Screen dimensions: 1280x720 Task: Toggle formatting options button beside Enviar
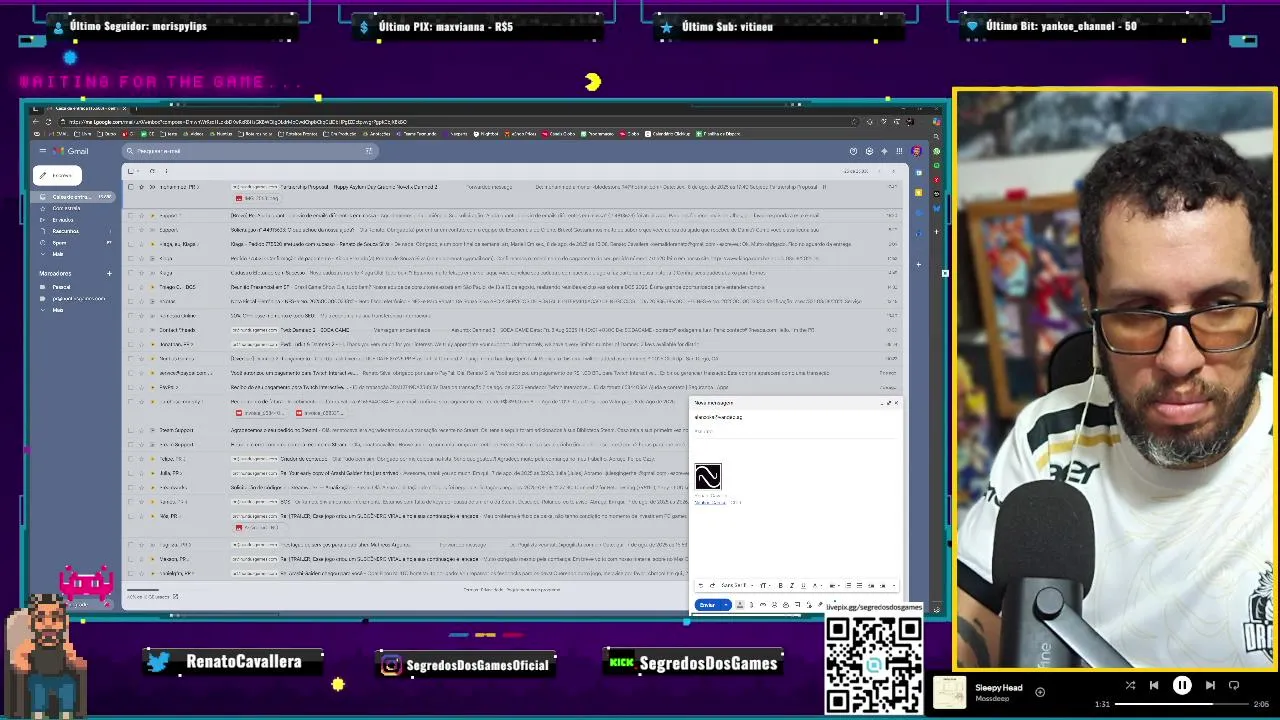coord(740,605)
